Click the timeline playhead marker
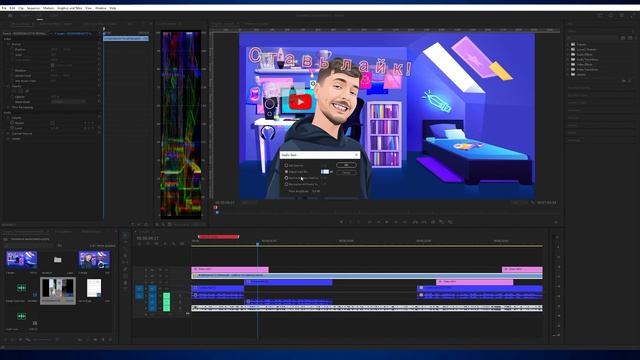The height and width of the screenshot is (360, 640). [258, 244]
